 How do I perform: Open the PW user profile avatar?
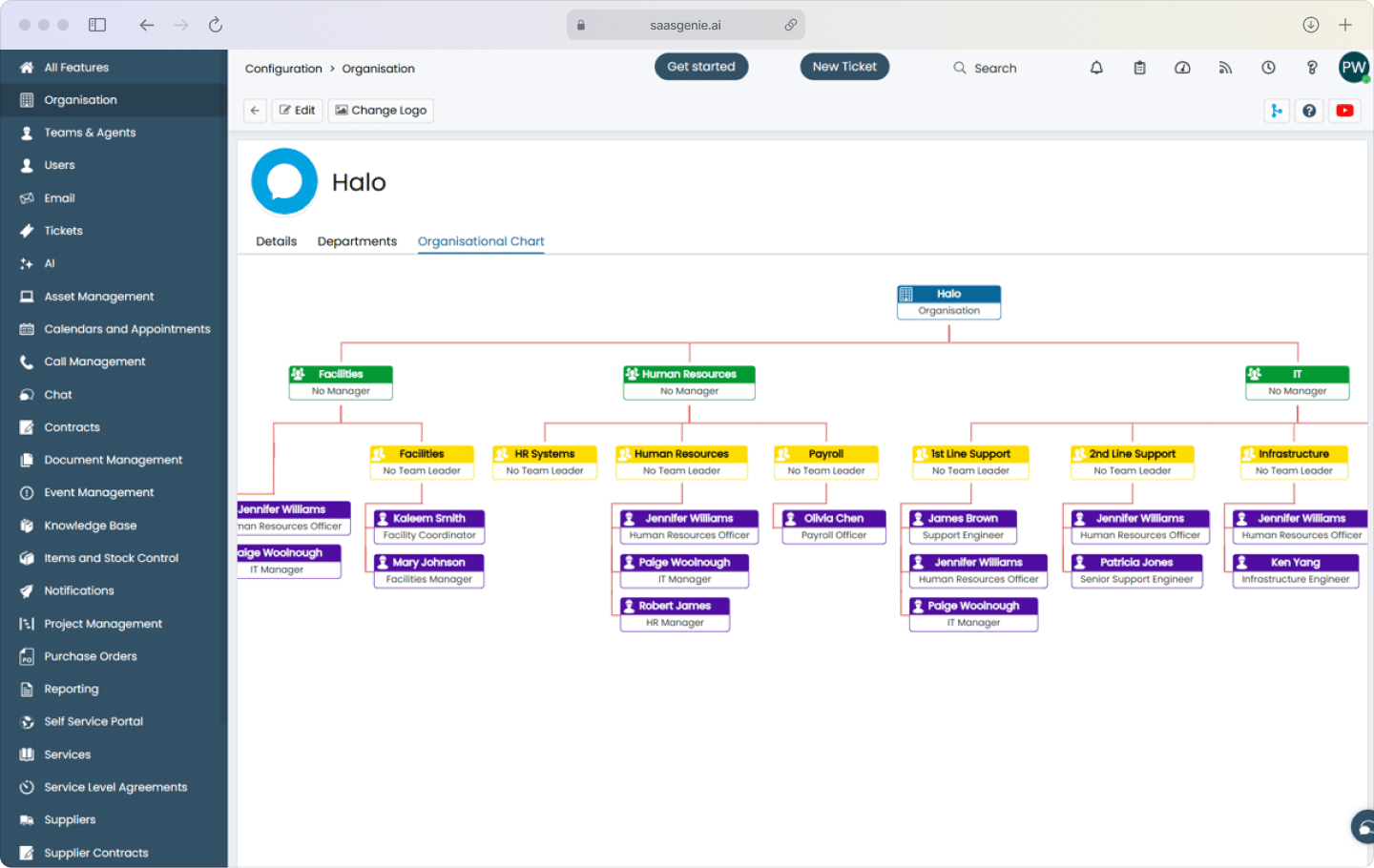pyautogui.click(x=1354, y=67)
